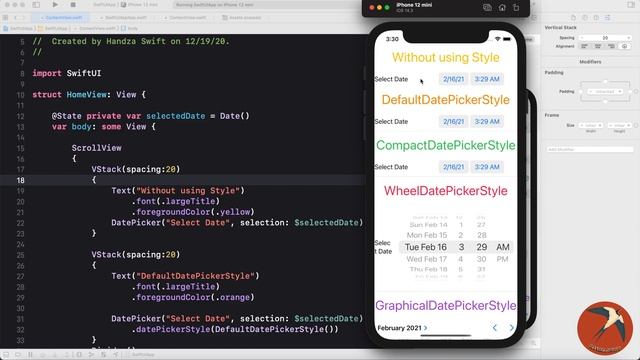Set alignment to trailing

pos(611,46)
